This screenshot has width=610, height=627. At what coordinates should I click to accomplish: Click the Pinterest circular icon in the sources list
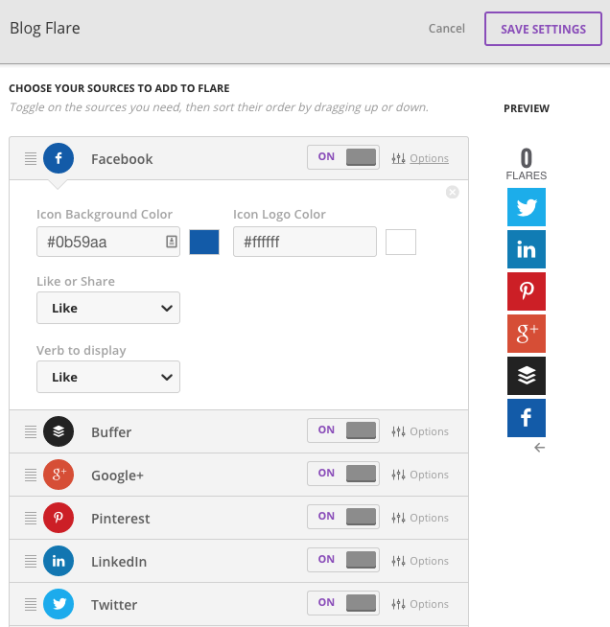tap(58, 518)
